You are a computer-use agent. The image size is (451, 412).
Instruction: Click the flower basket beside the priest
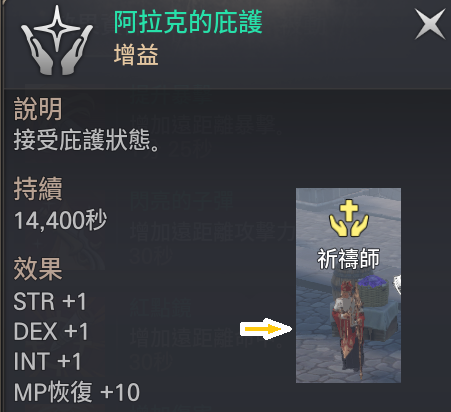374,290
